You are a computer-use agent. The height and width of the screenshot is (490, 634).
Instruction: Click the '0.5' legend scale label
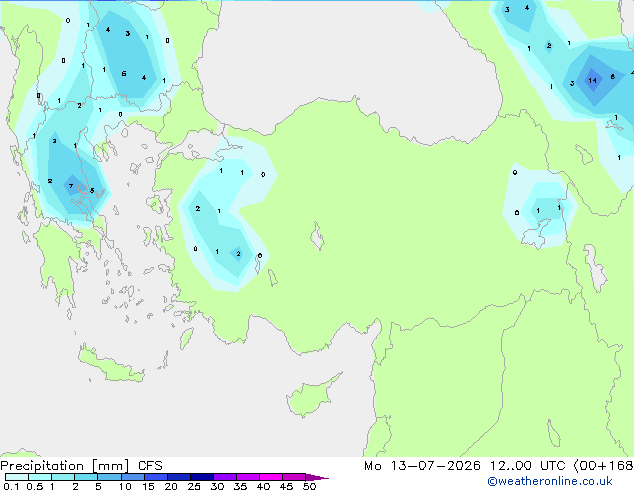pos(35,486)
